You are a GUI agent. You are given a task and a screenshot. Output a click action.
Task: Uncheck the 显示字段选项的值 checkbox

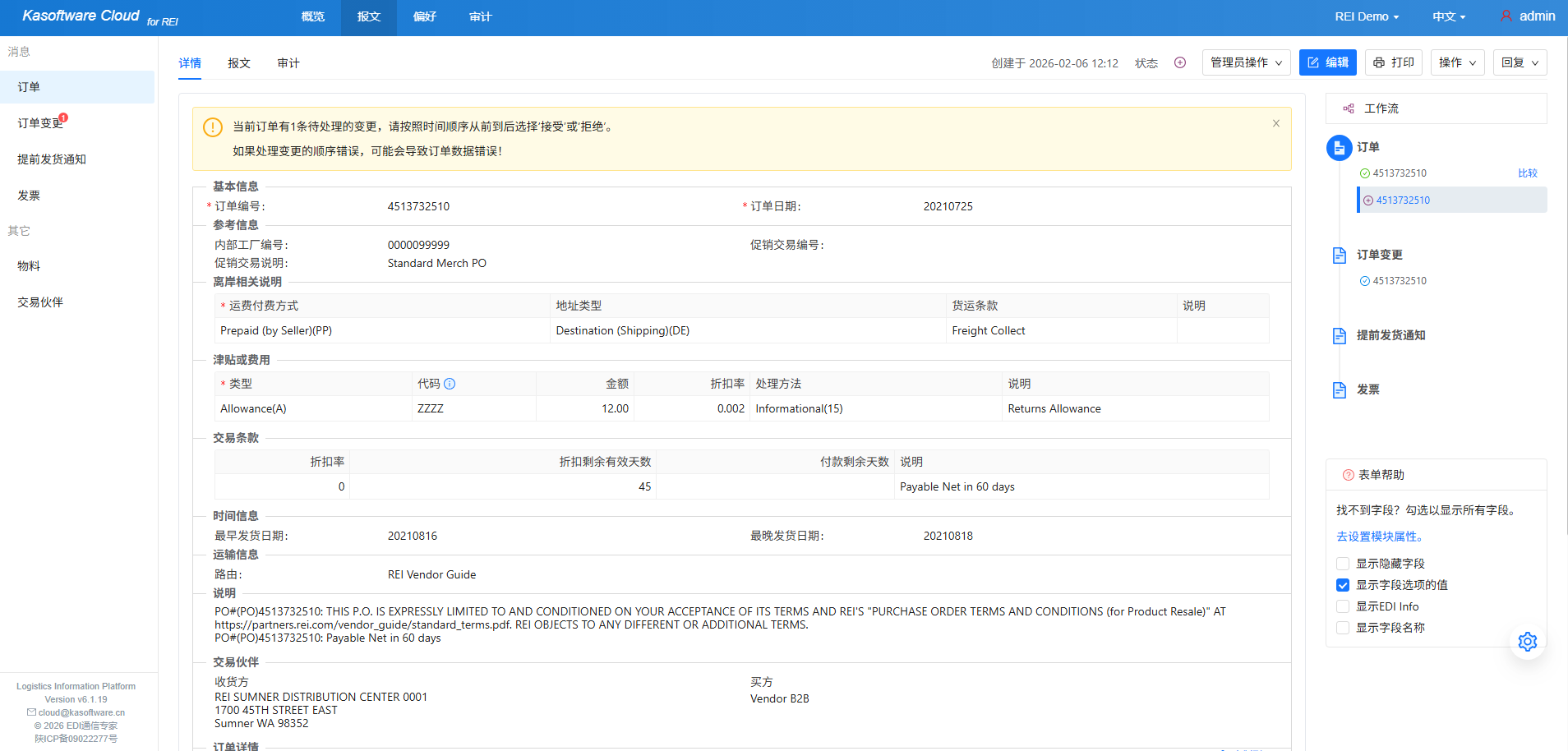pos(1343,585)
